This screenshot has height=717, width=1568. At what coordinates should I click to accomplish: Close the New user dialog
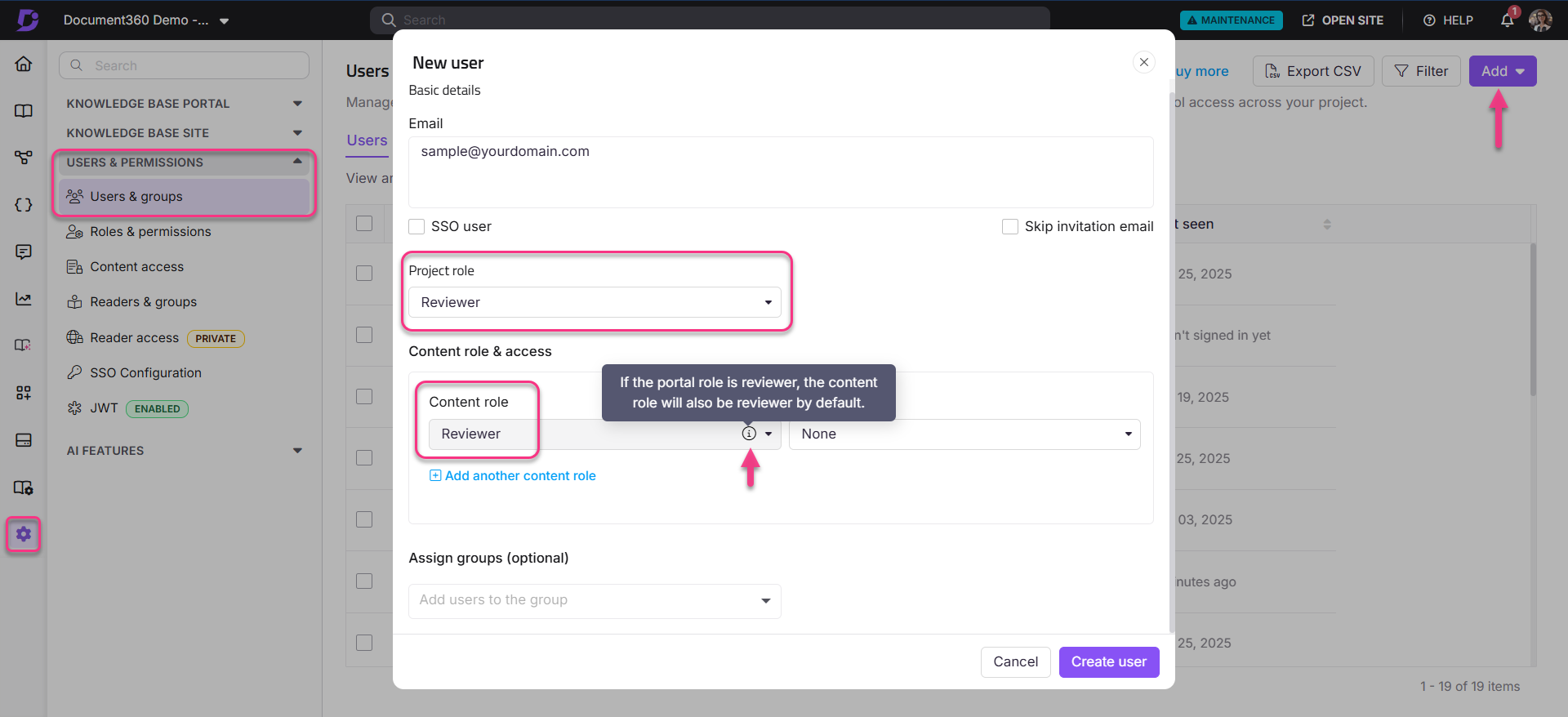tap(1144, 62)
